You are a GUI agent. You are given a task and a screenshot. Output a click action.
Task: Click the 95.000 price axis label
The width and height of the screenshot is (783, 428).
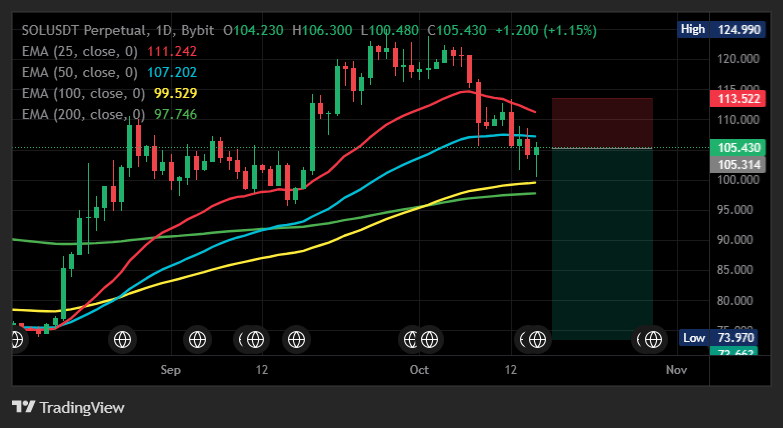pyautogui.click(x=735, y=210)
